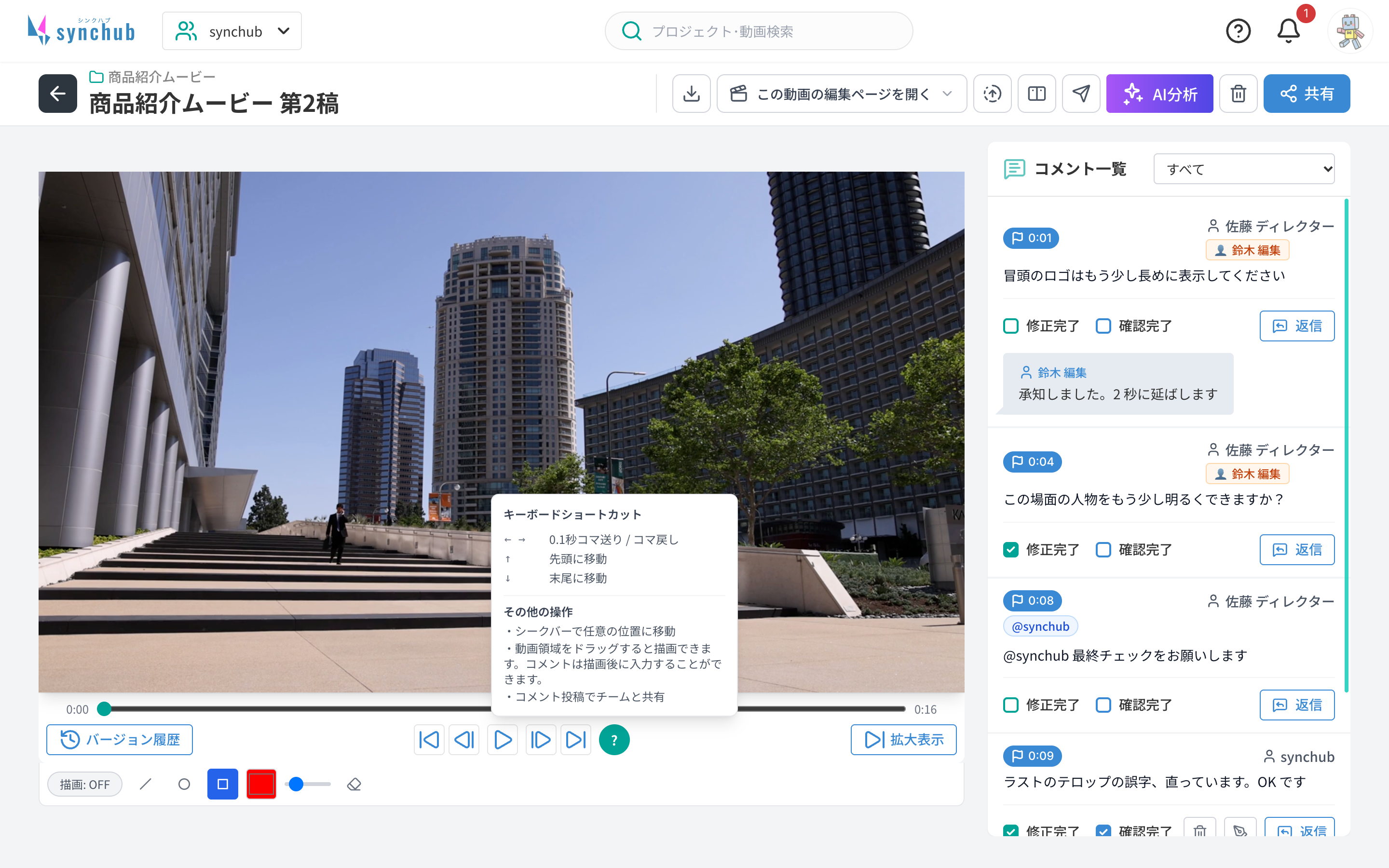Screen dimensions: 1389x868
Task: Open the user avatar menu
Action: [1350, 31]
